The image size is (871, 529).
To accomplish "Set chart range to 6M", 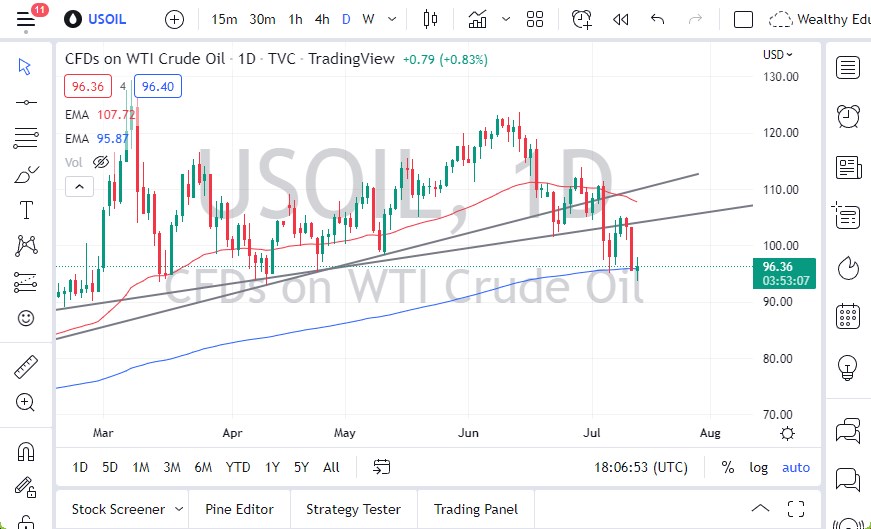I will click(203, 467).
